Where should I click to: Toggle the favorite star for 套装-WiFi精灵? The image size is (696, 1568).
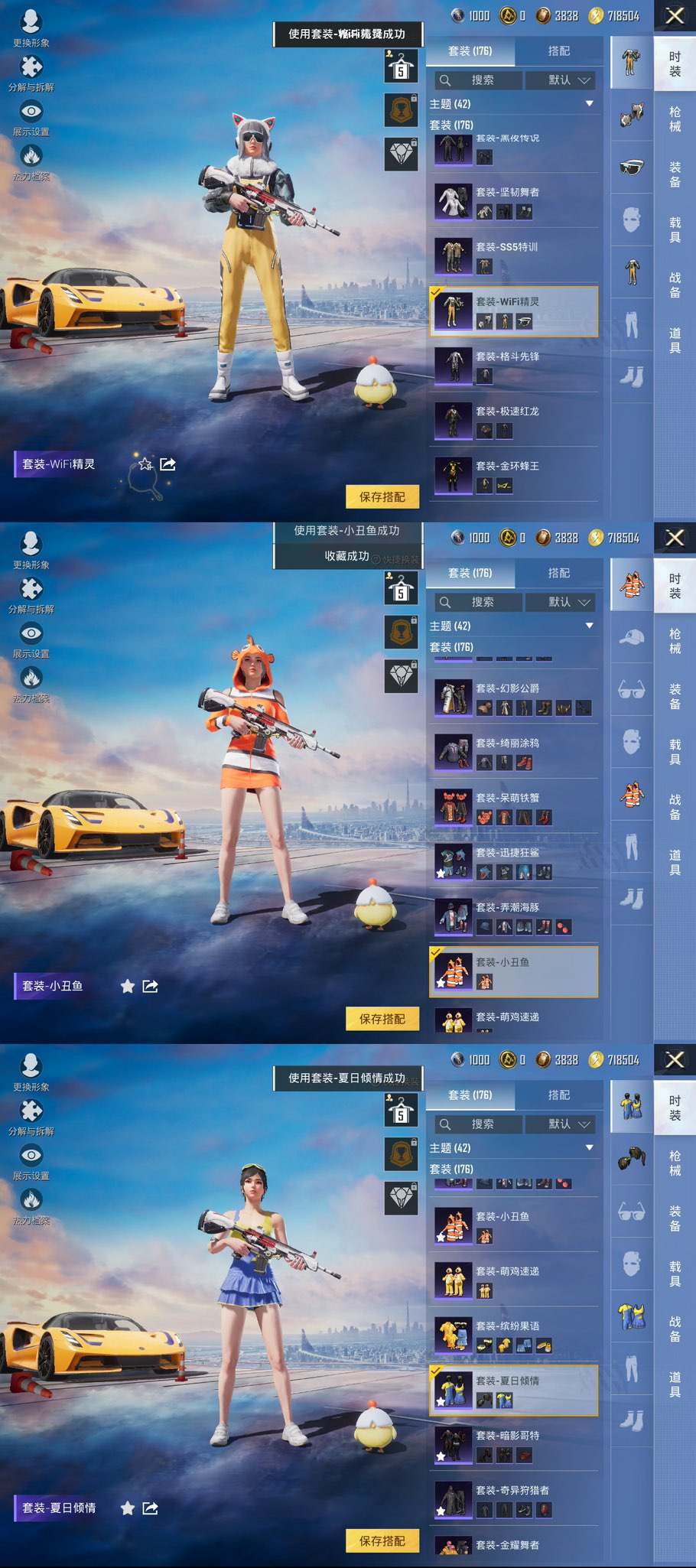tap(145, 464)
